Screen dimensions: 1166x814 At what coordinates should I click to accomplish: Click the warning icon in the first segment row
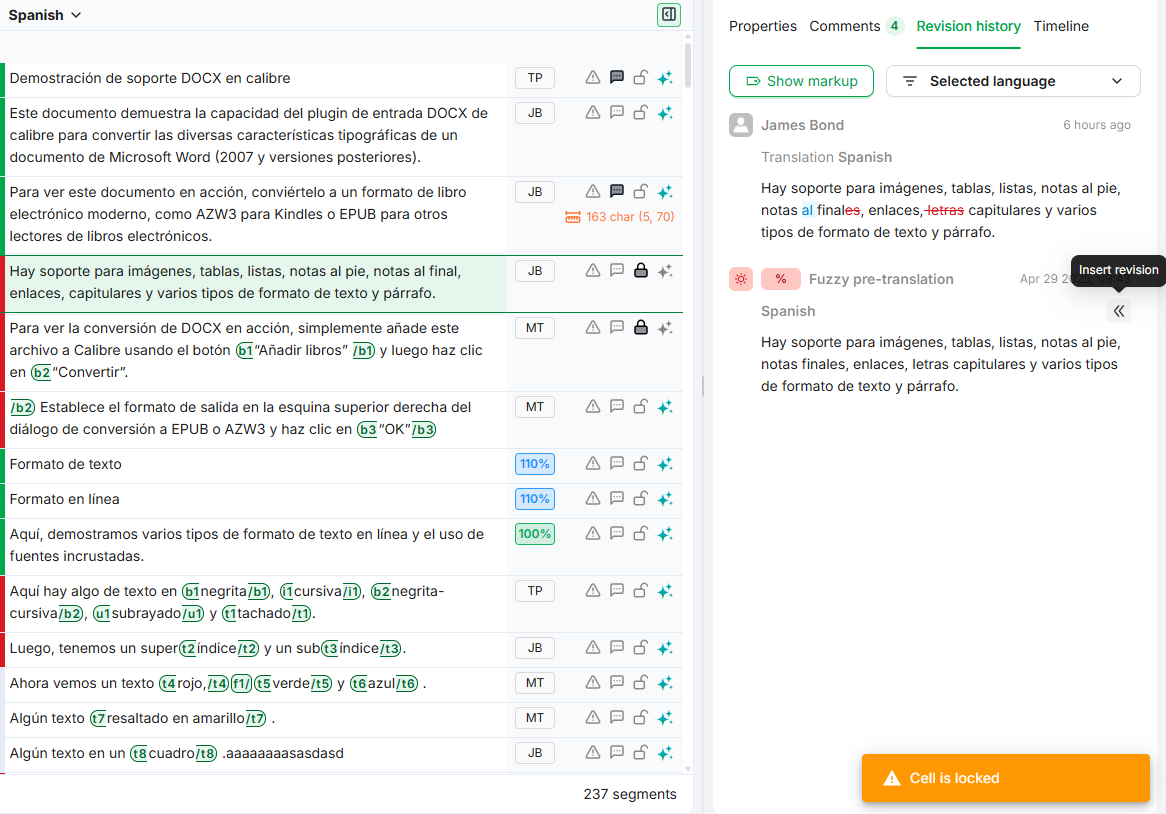pyautogui.click(x=593, y=78)
